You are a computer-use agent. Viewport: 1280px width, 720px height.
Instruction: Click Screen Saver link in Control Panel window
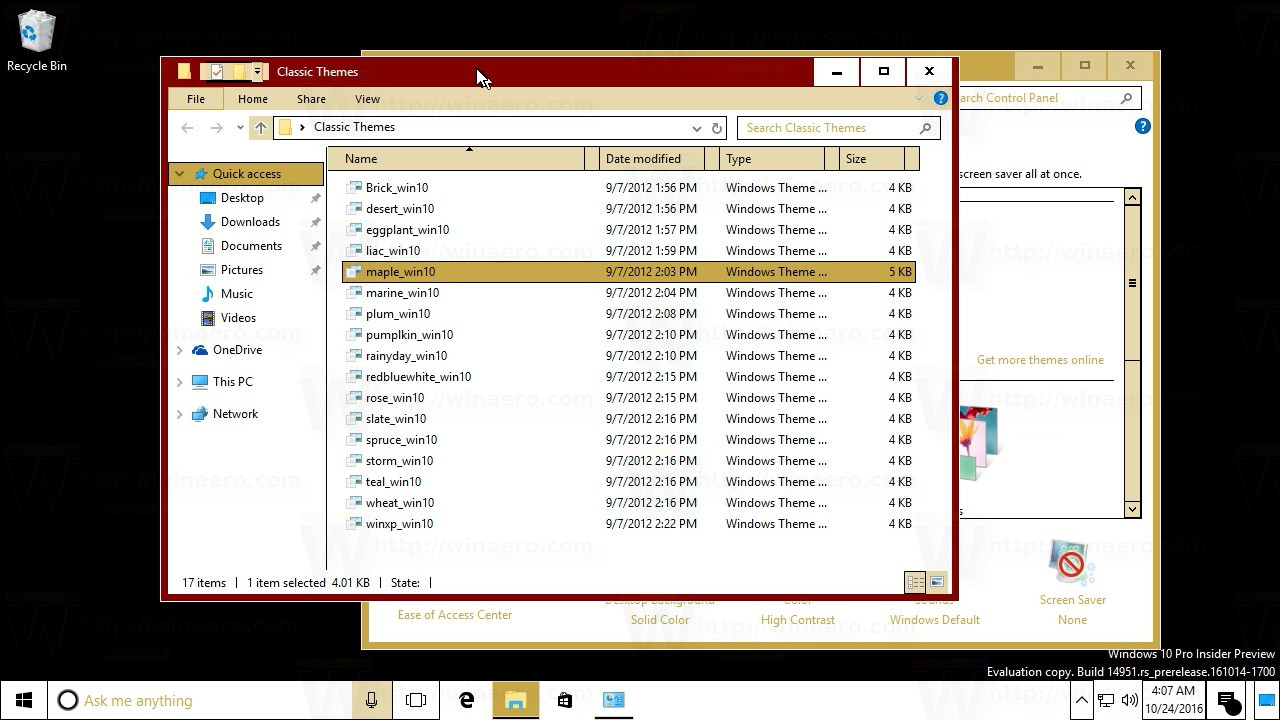coord(1072,600)
